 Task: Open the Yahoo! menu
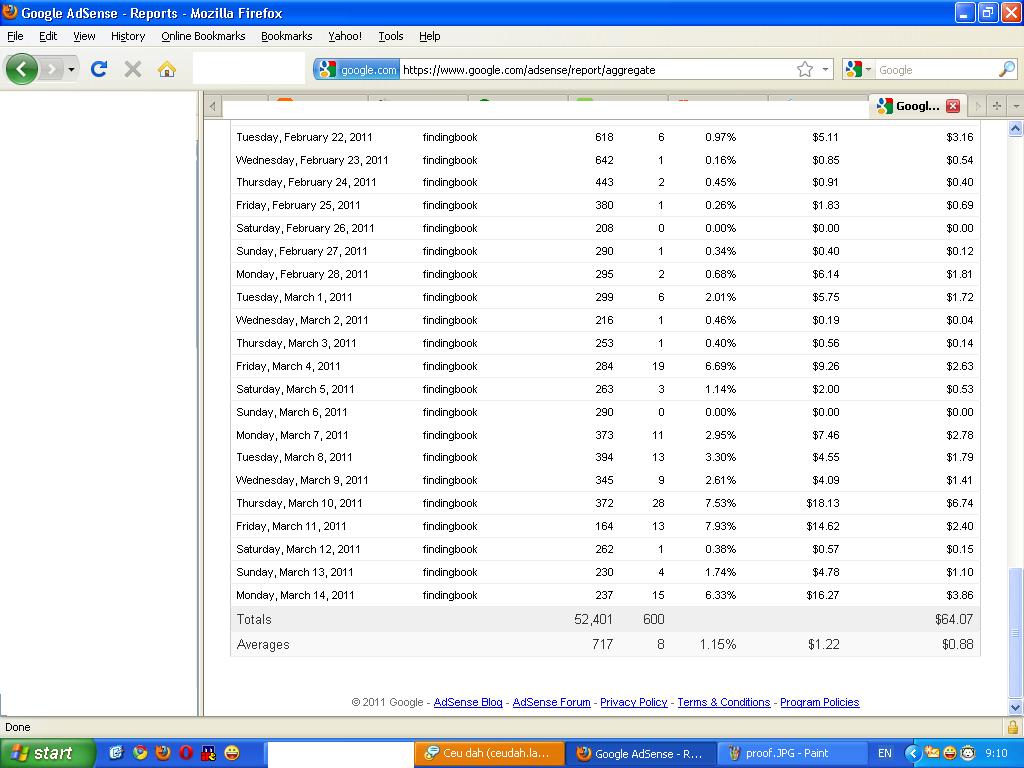(x=345, y=36)
